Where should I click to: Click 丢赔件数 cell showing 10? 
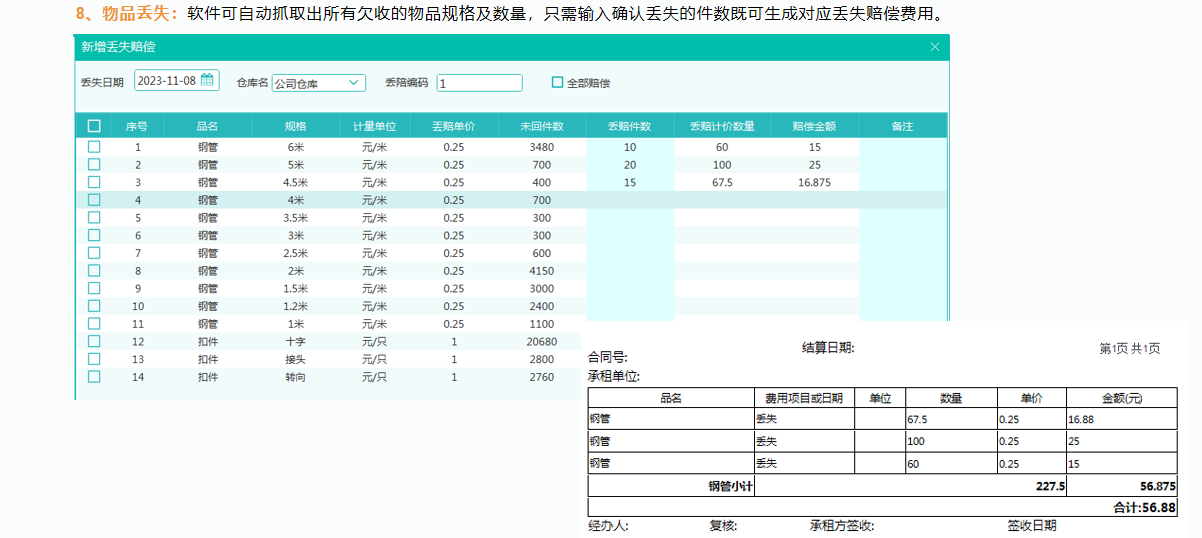[x=630, y=147]
